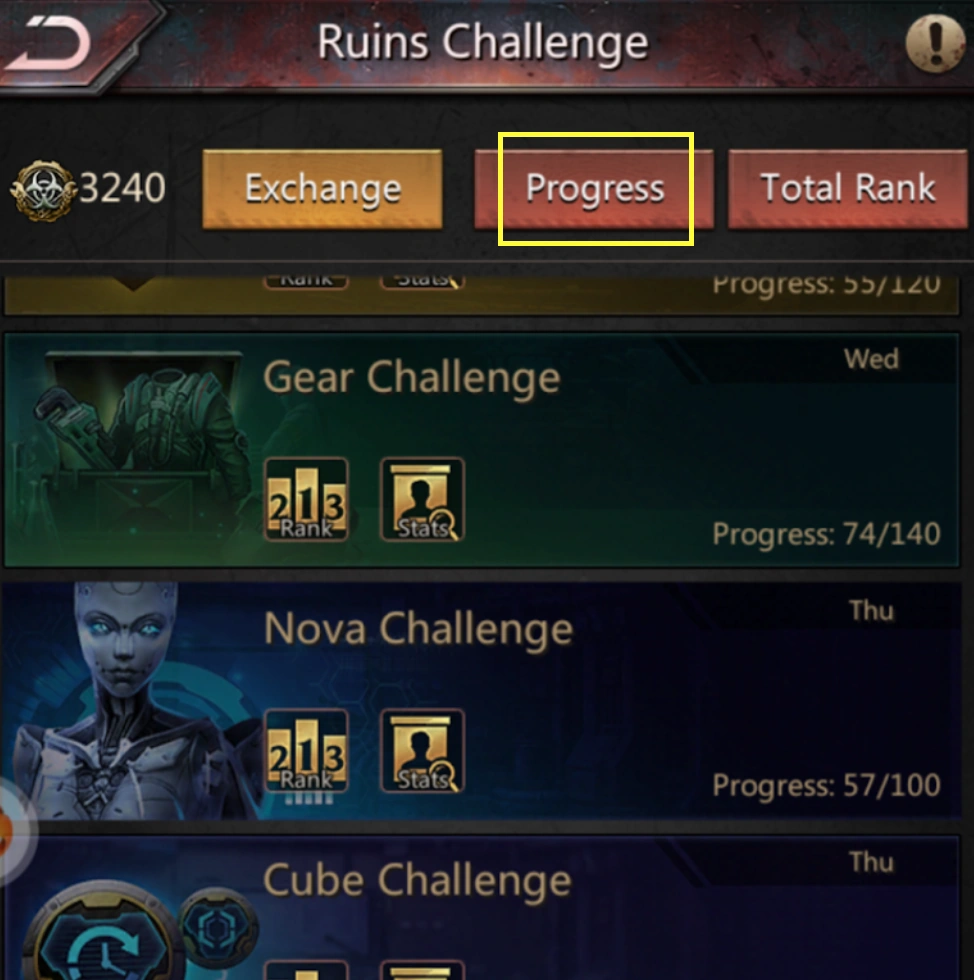974x980 pixels.
Task: Open Nova Challenge Rank icon
Action: coord(306,751)
